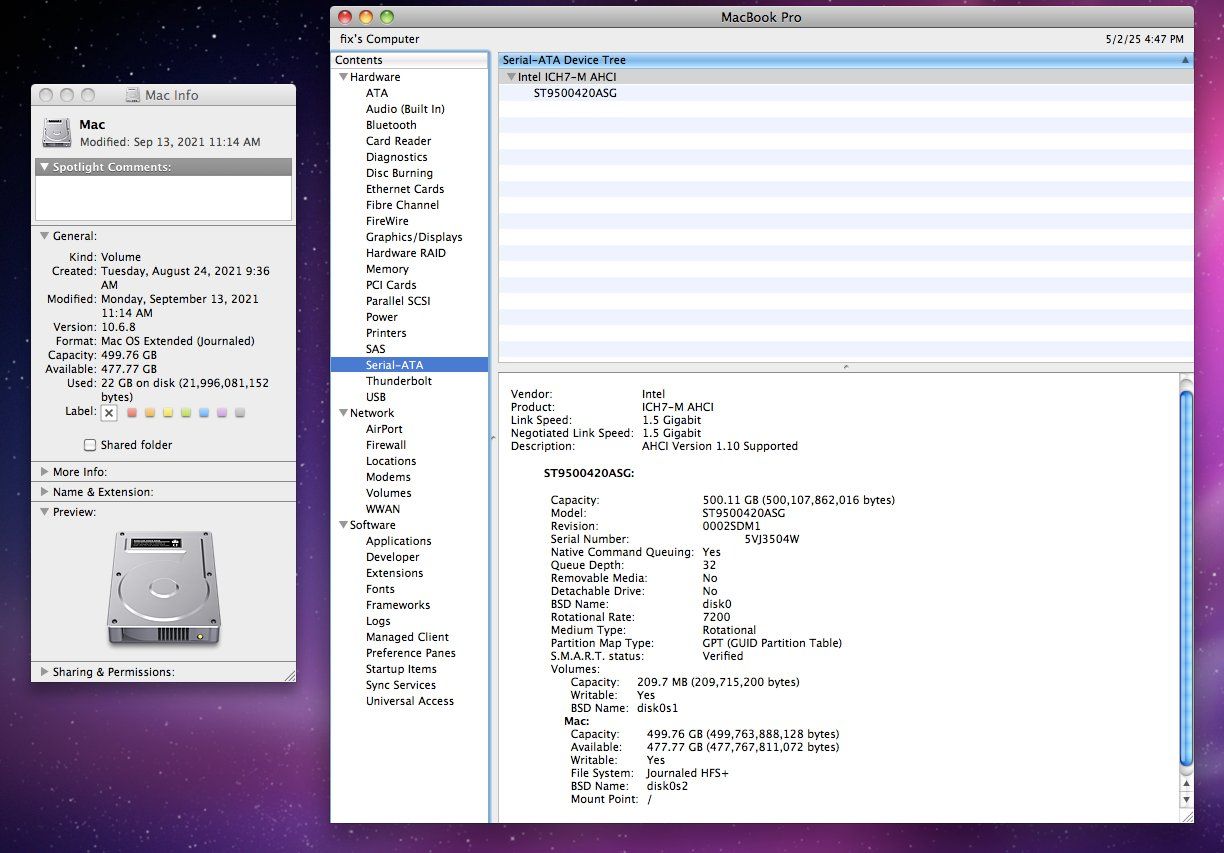Expand the More Info section
The image size is (1224, 853).
click(x=45, y=472)
